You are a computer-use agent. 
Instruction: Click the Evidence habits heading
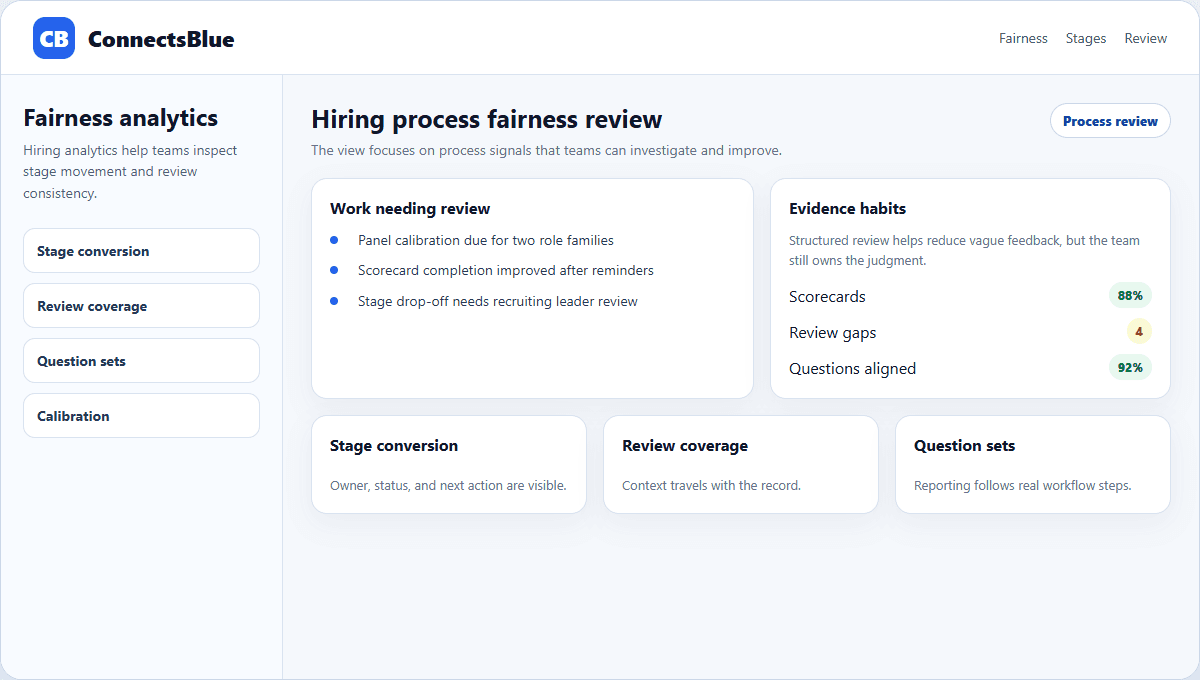tap(847, 209)
